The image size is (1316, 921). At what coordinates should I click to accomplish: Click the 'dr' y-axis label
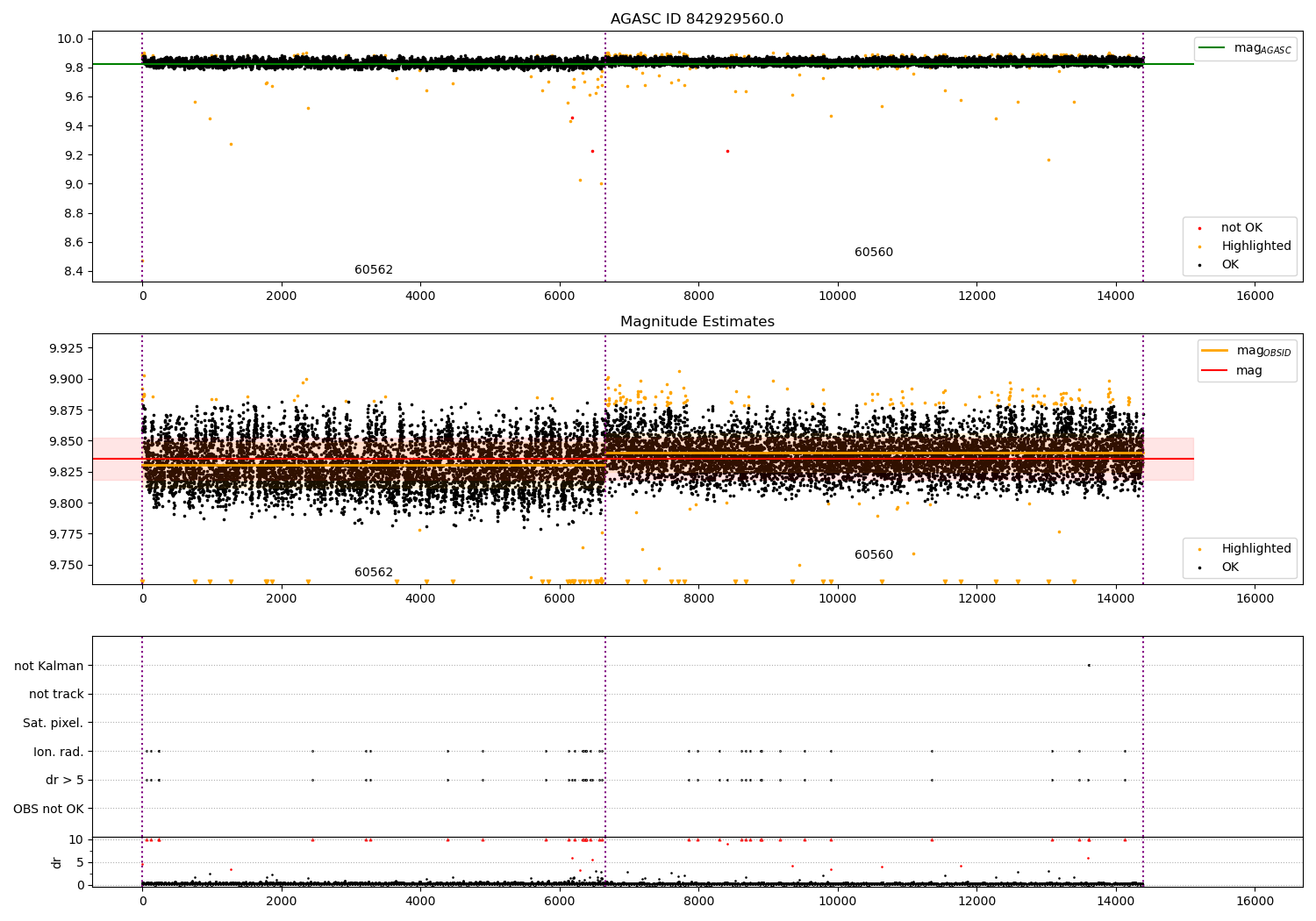57,862
